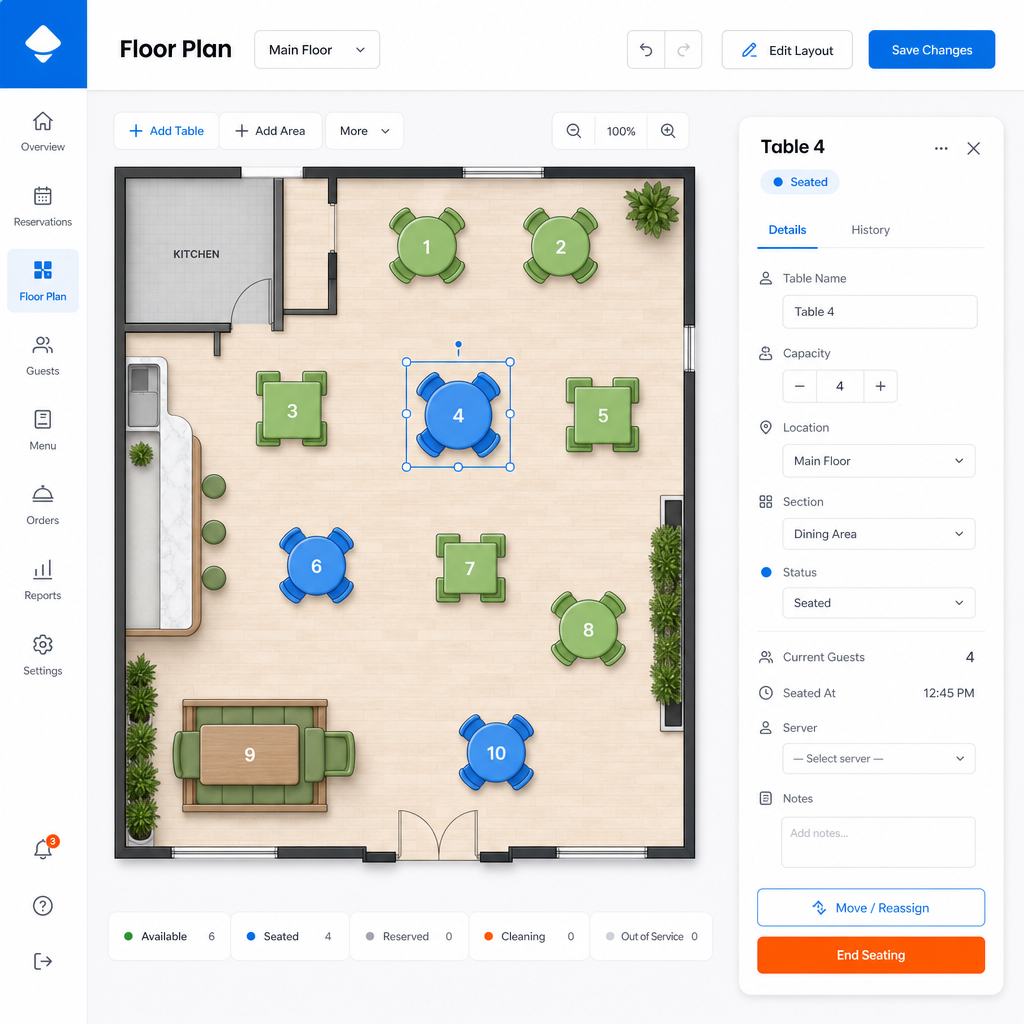Viewport: 1024px width, 1024px height.
Task: Click the Table Name input field
Action: coord(880,312)
